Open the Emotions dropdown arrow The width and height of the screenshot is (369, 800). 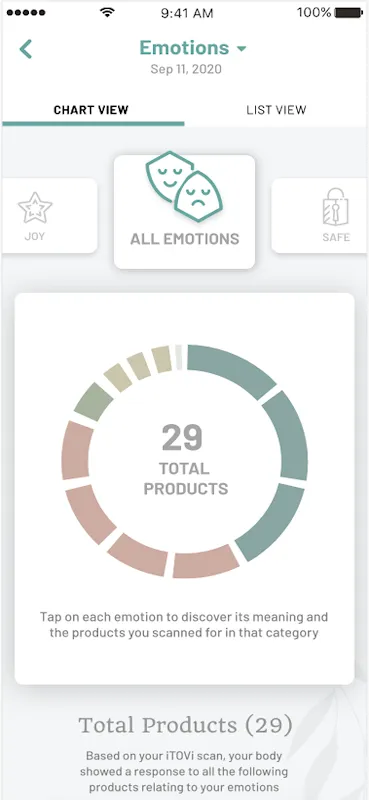[x=241, y=49]
